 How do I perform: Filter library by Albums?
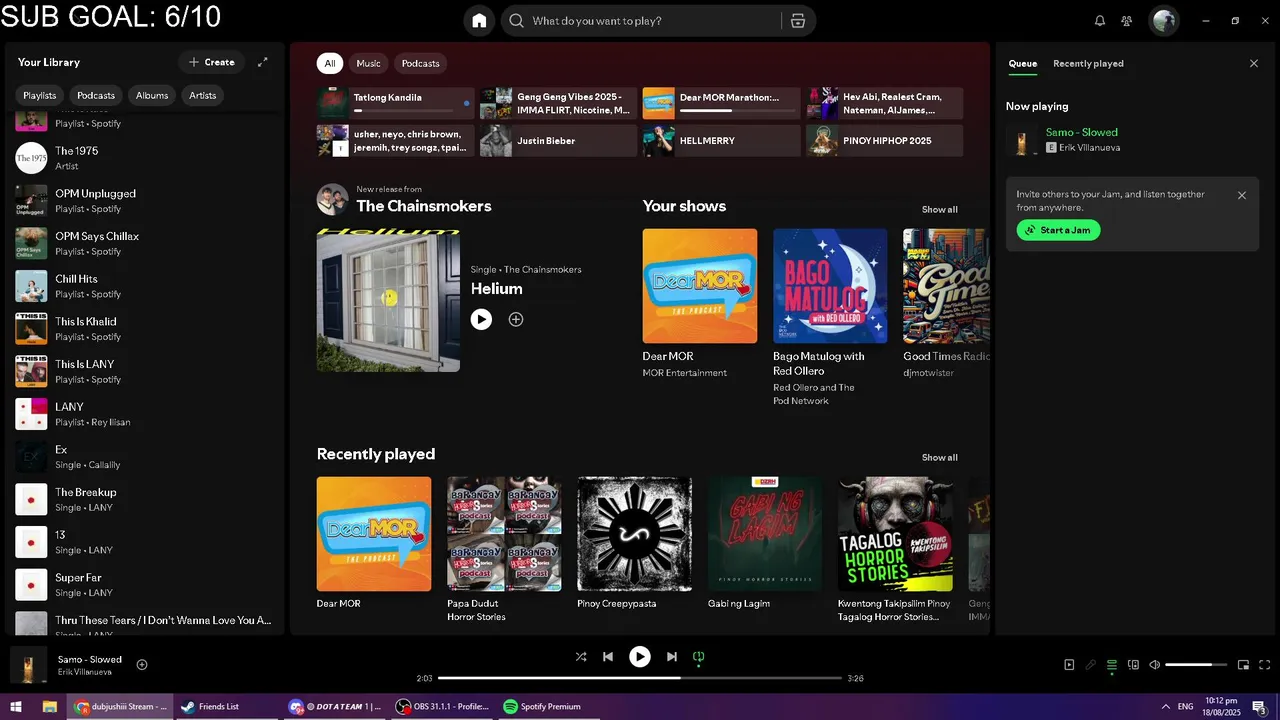click(x=152, y=95)
